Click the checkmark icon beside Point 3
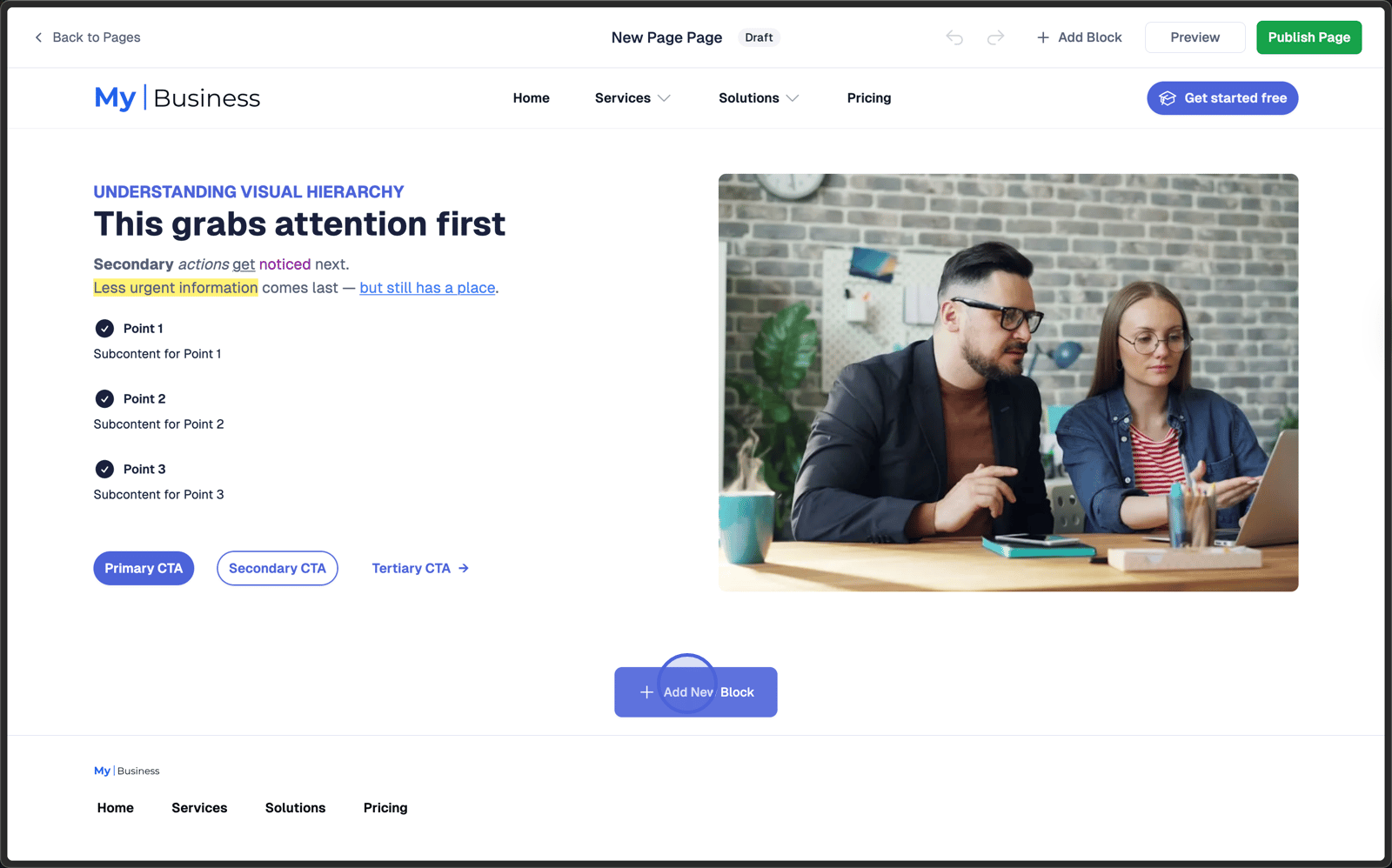This screenshot has width=1392, height=868. coord(104,469)
